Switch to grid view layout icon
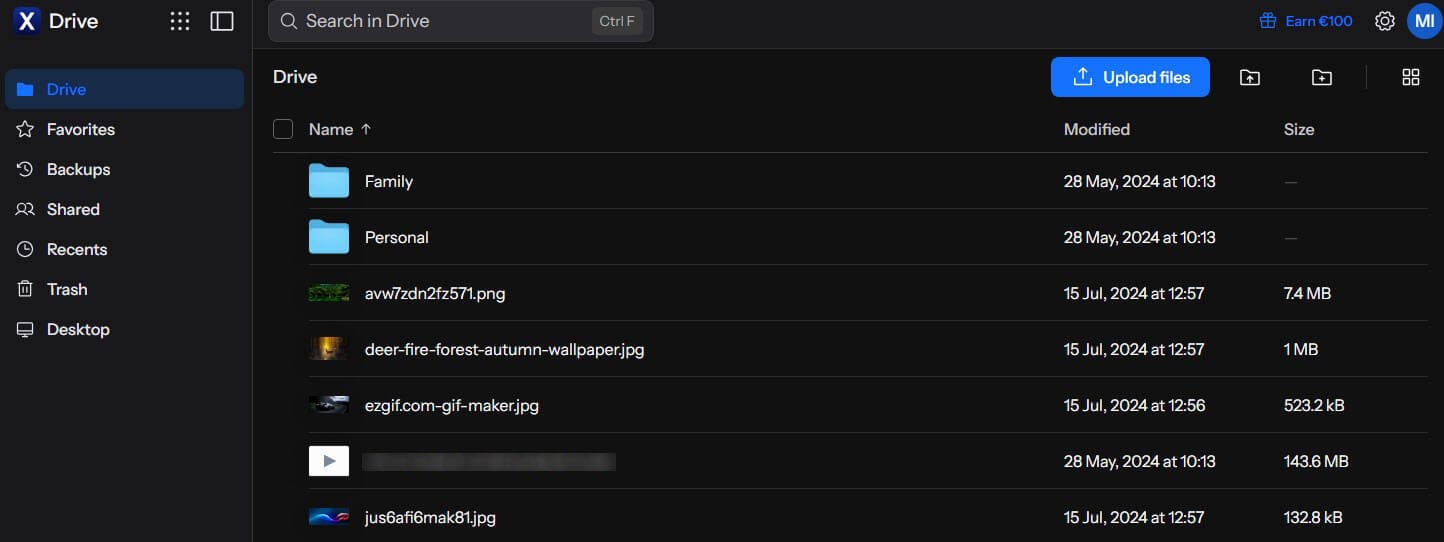 [x=1411, y=77]
